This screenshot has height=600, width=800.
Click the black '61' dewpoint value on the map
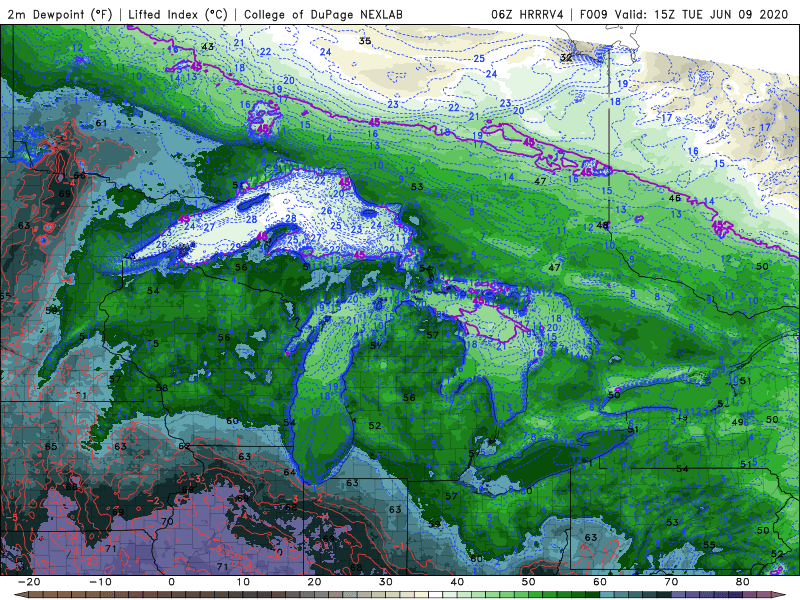[x=101, y=123]
